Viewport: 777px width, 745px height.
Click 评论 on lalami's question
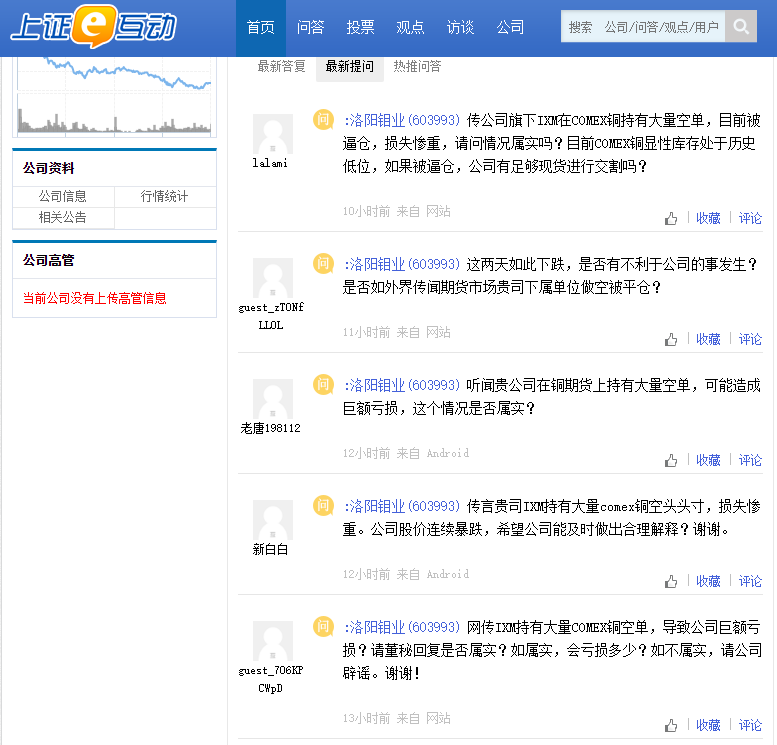tap(750, 219)
